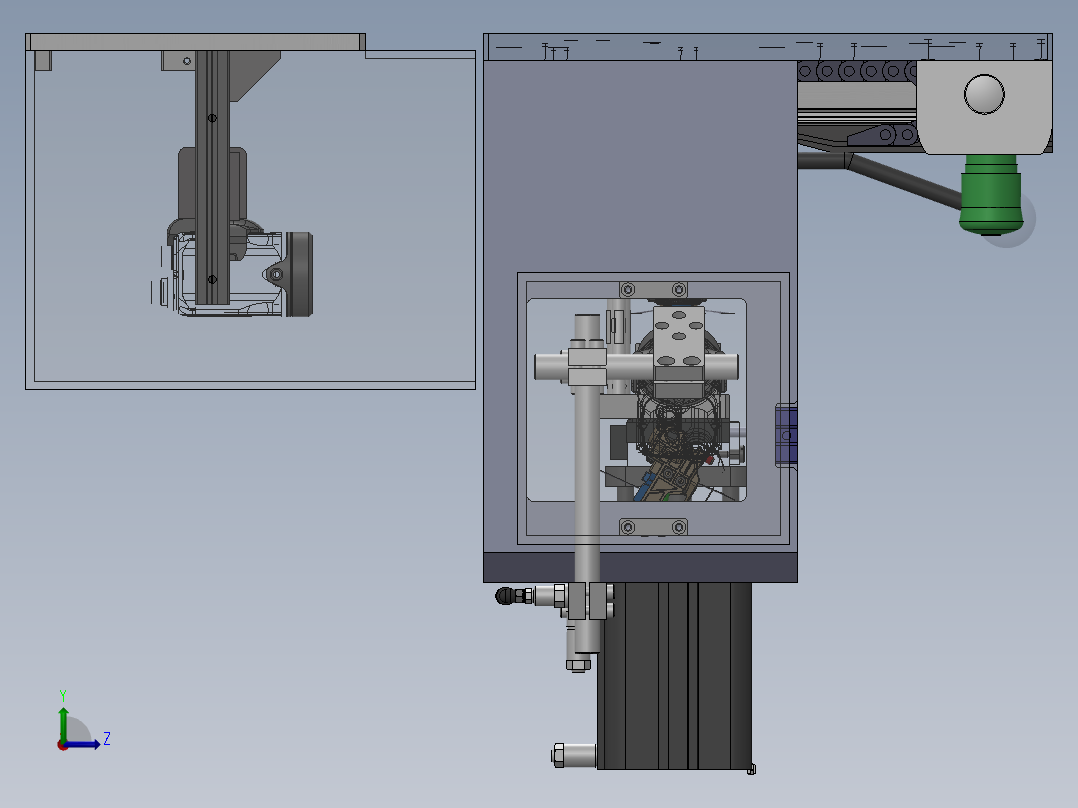Select the green cylindrical knob at upper right
1078x808 pixels.
click(989, 195)
